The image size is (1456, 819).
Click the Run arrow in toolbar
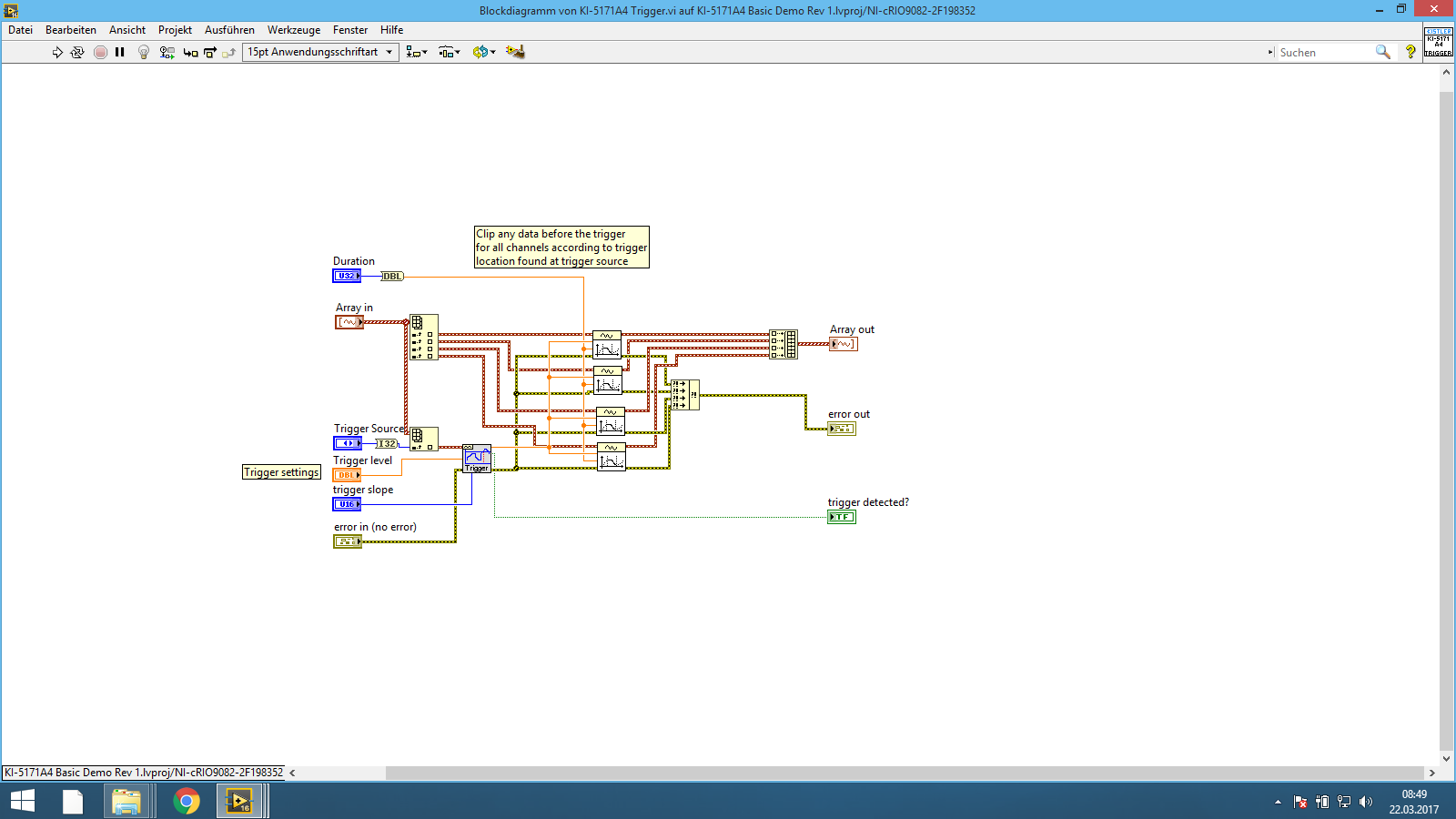point(57,53)
